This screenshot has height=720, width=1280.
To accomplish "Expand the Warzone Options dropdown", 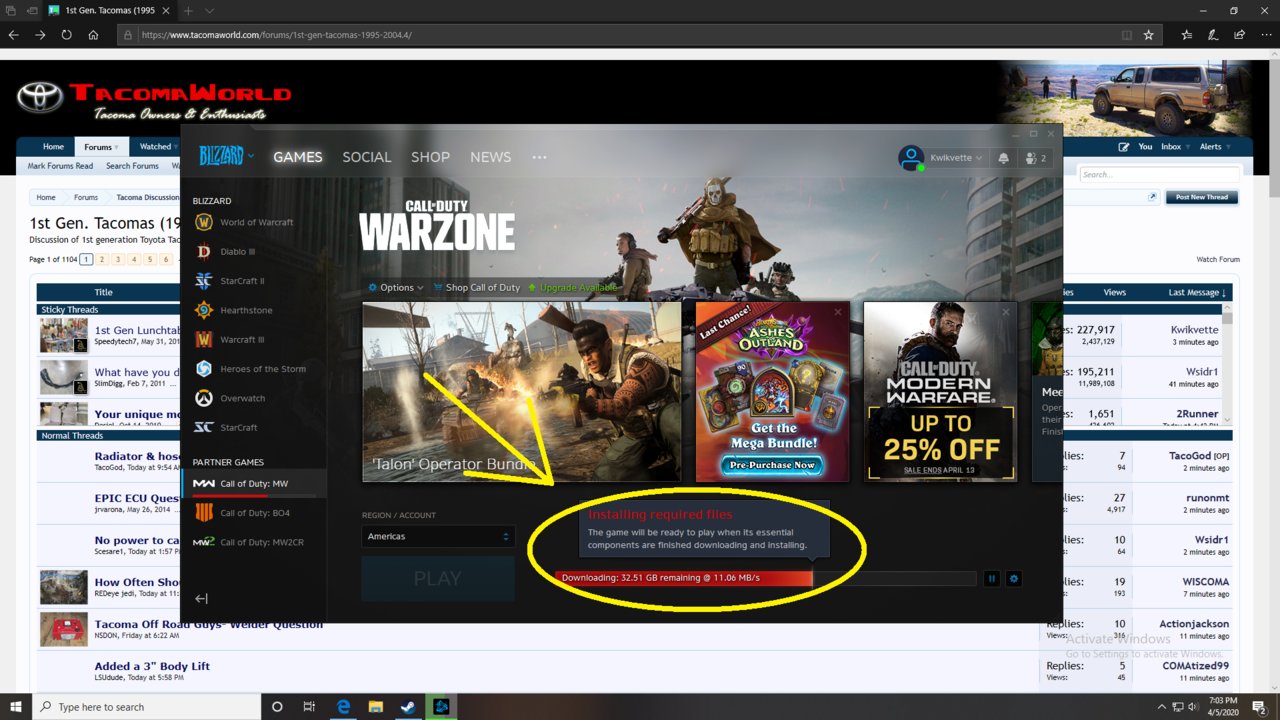I will tap(396, 287).
